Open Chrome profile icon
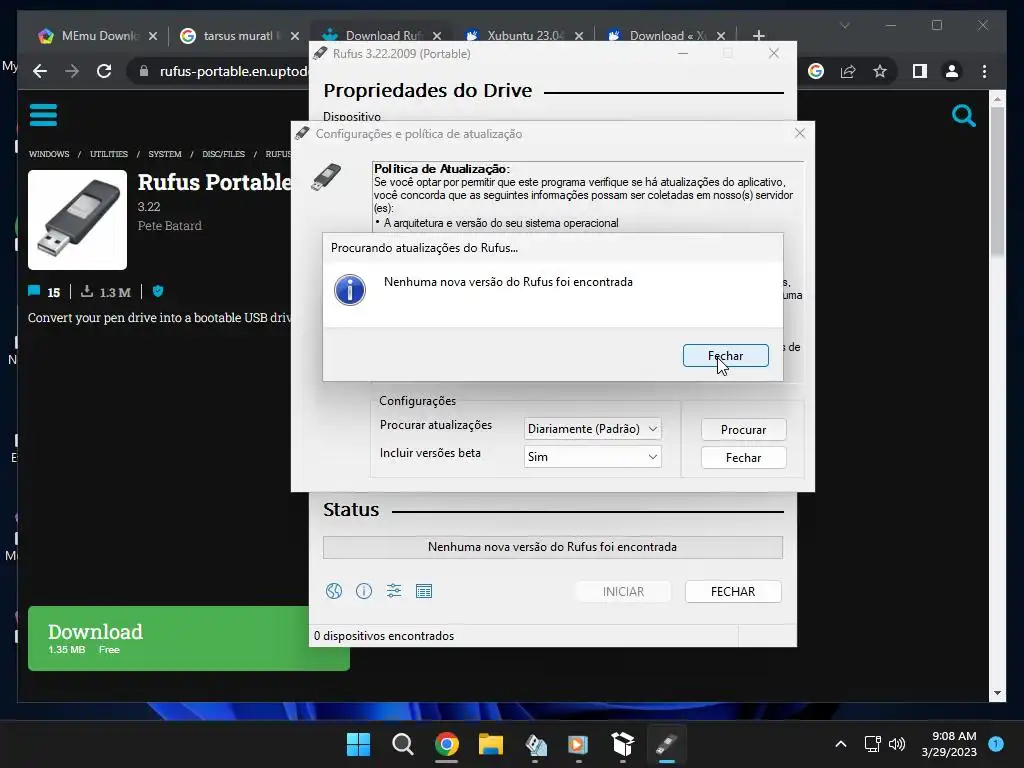Image resolution: width=1024 pixels, height=768 pixels. pyautogui.click(x=952, y=71)
